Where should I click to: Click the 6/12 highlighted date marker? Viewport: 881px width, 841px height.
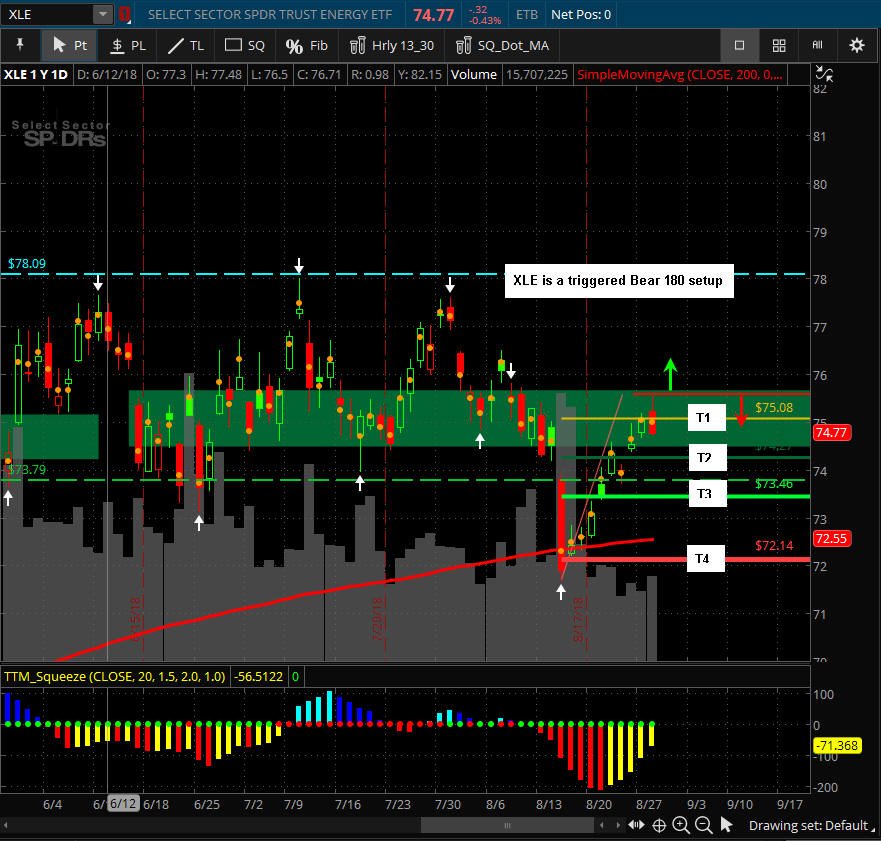click(x=122, y=803)
